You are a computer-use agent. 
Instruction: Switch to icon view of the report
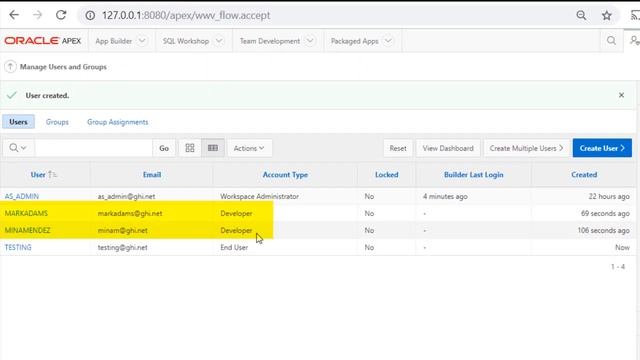tap(190, 148)
